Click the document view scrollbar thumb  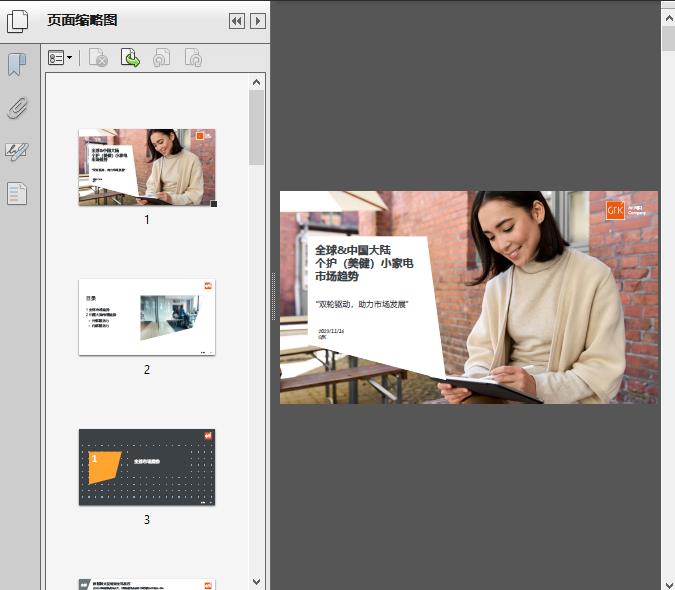669,38
